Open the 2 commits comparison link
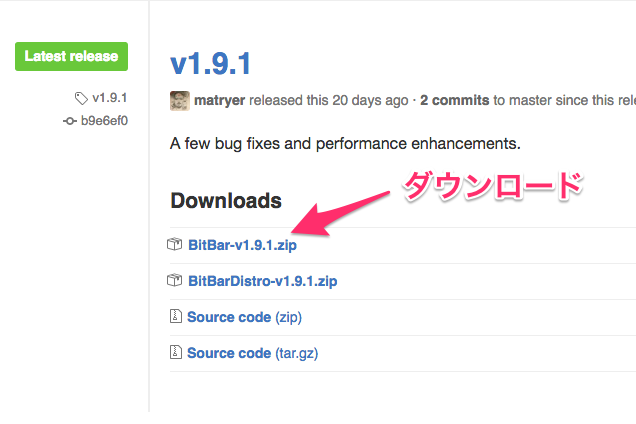 (x=455, y=100)
